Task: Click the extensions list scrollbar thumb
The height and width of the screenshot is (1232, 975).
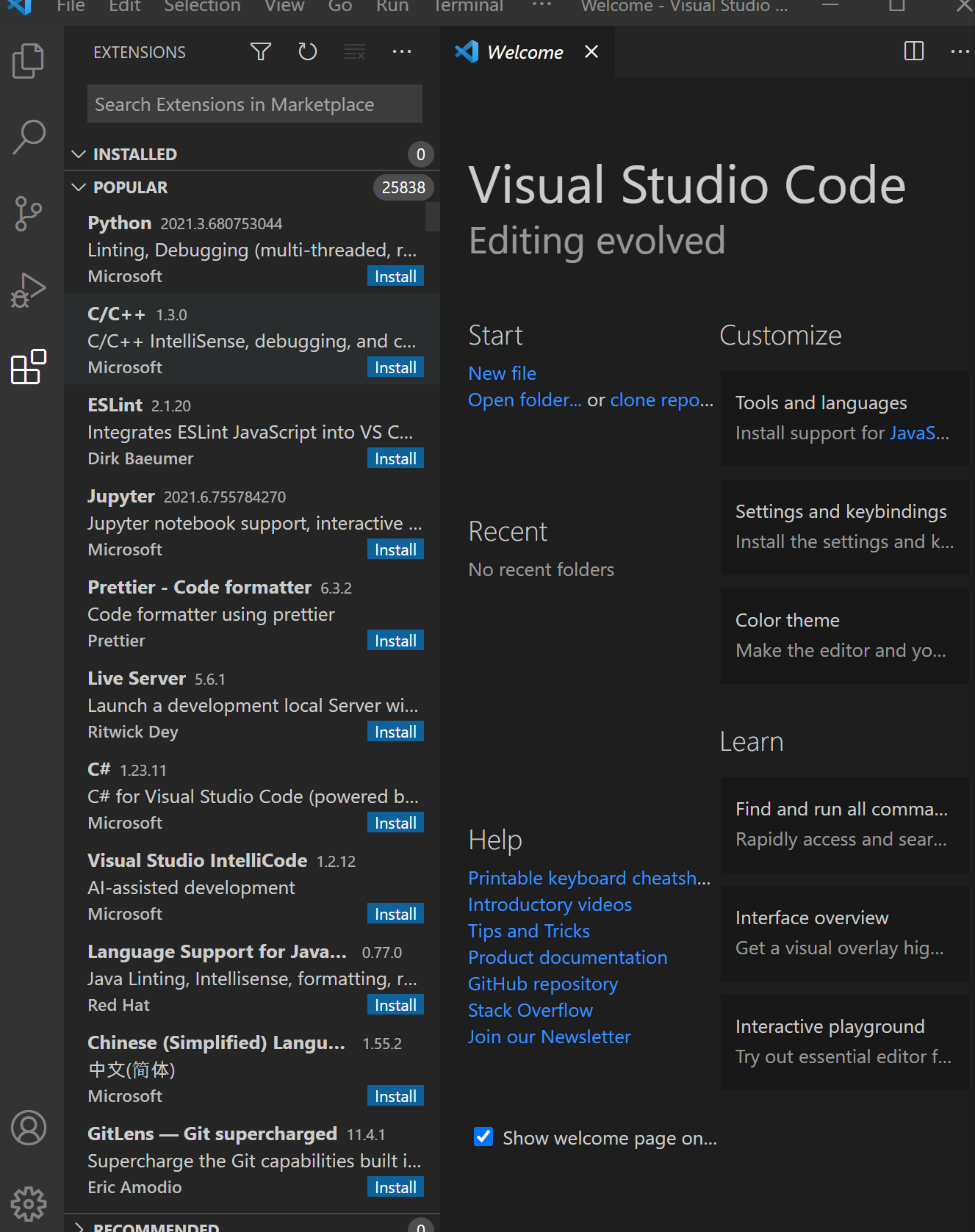Action: 433,217
